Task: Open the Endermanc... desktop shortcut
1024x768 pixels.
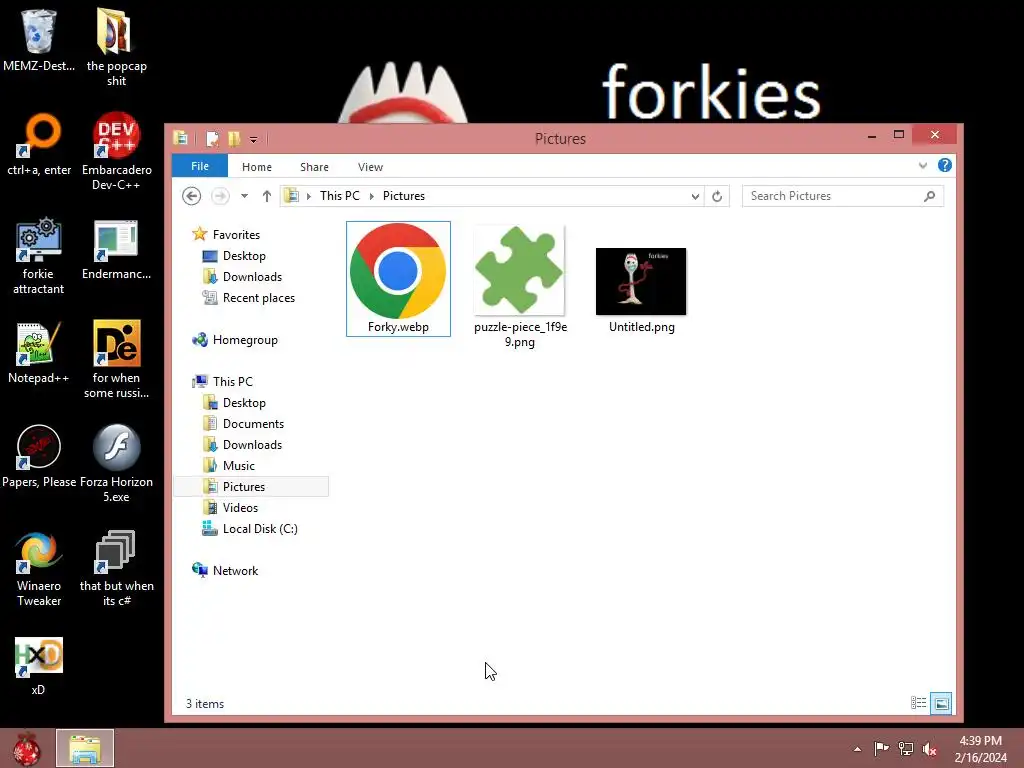Action: tap(116, 249)
